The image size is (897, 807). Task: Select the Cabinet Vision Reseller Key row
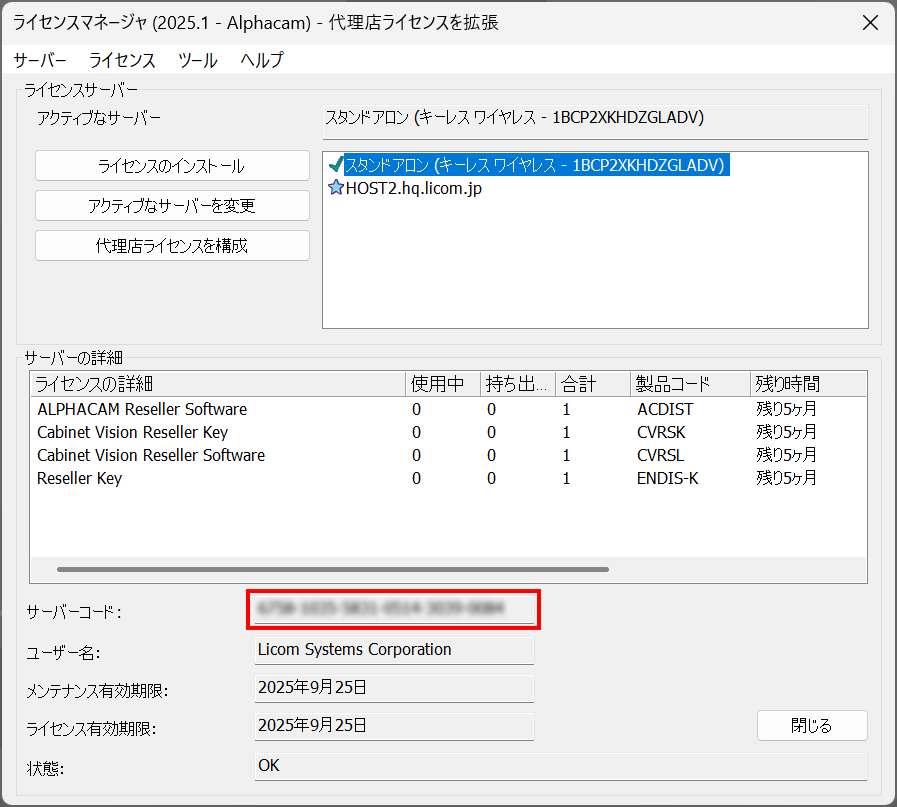coord(448,432)
